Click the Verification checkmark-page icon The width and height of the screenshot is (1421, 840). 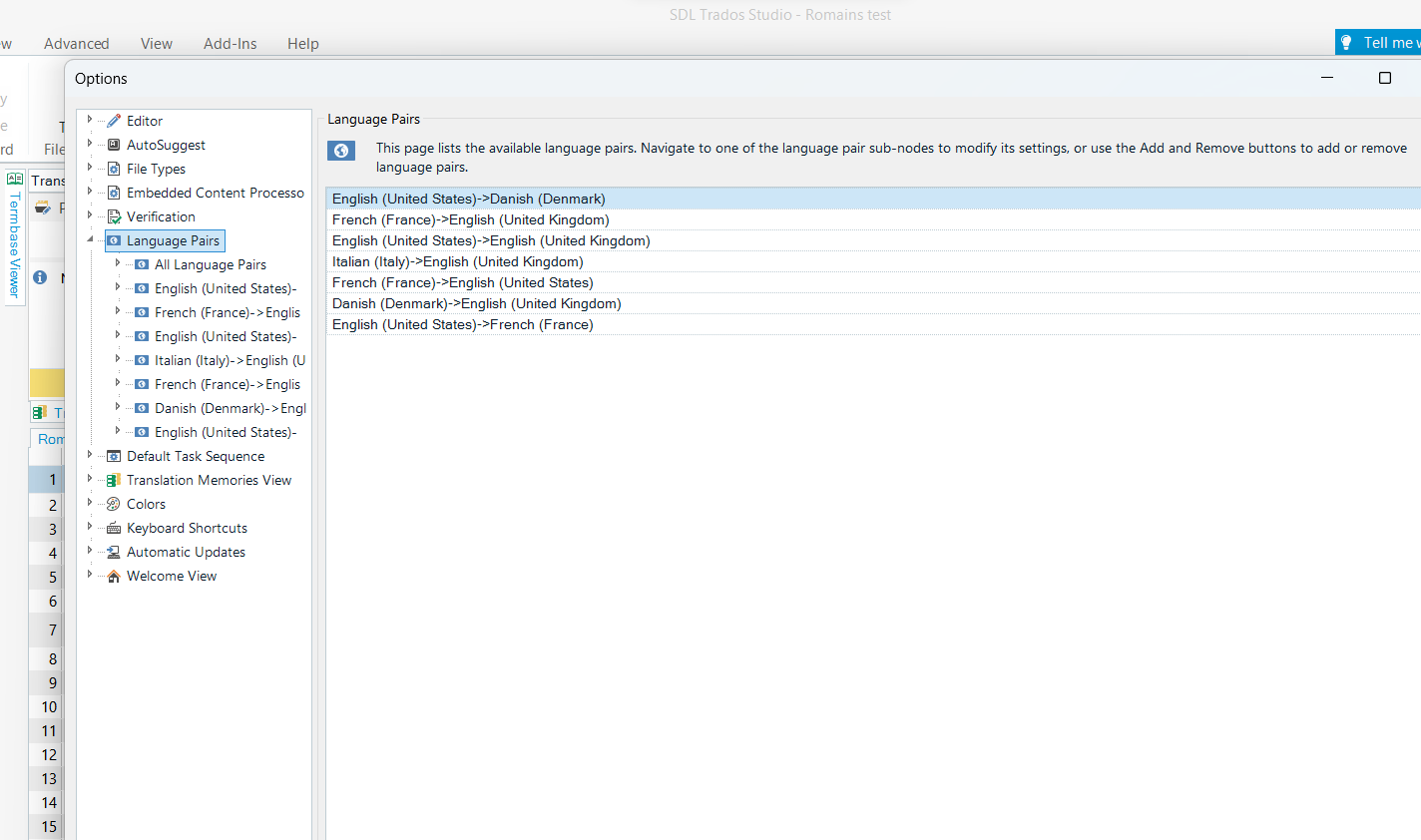pyautogui.click(x=114, y=216)
